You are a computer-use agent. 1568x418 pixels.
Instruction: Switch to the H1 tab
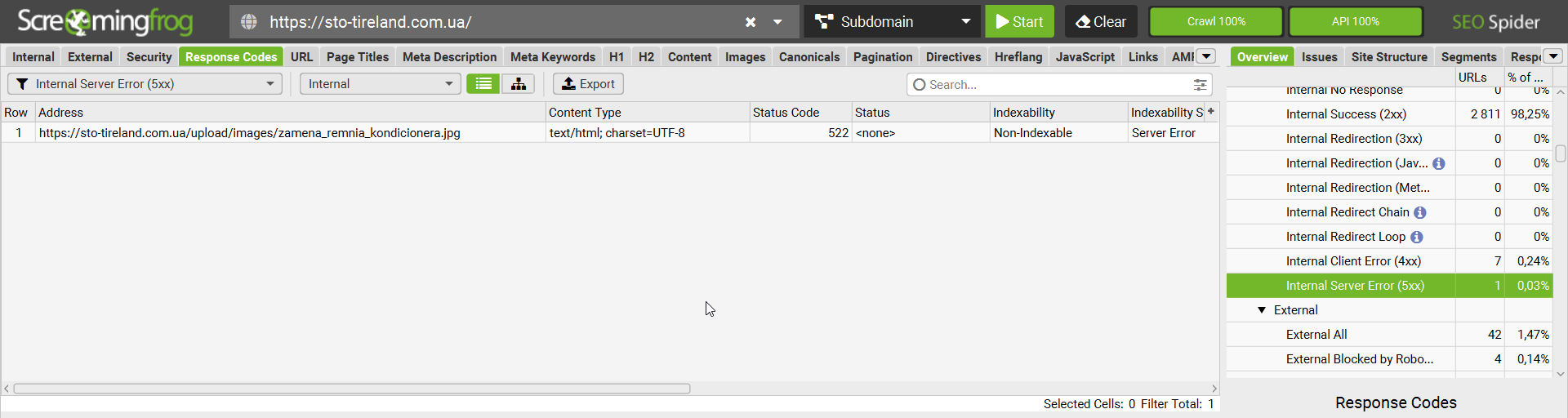[617, 57]
